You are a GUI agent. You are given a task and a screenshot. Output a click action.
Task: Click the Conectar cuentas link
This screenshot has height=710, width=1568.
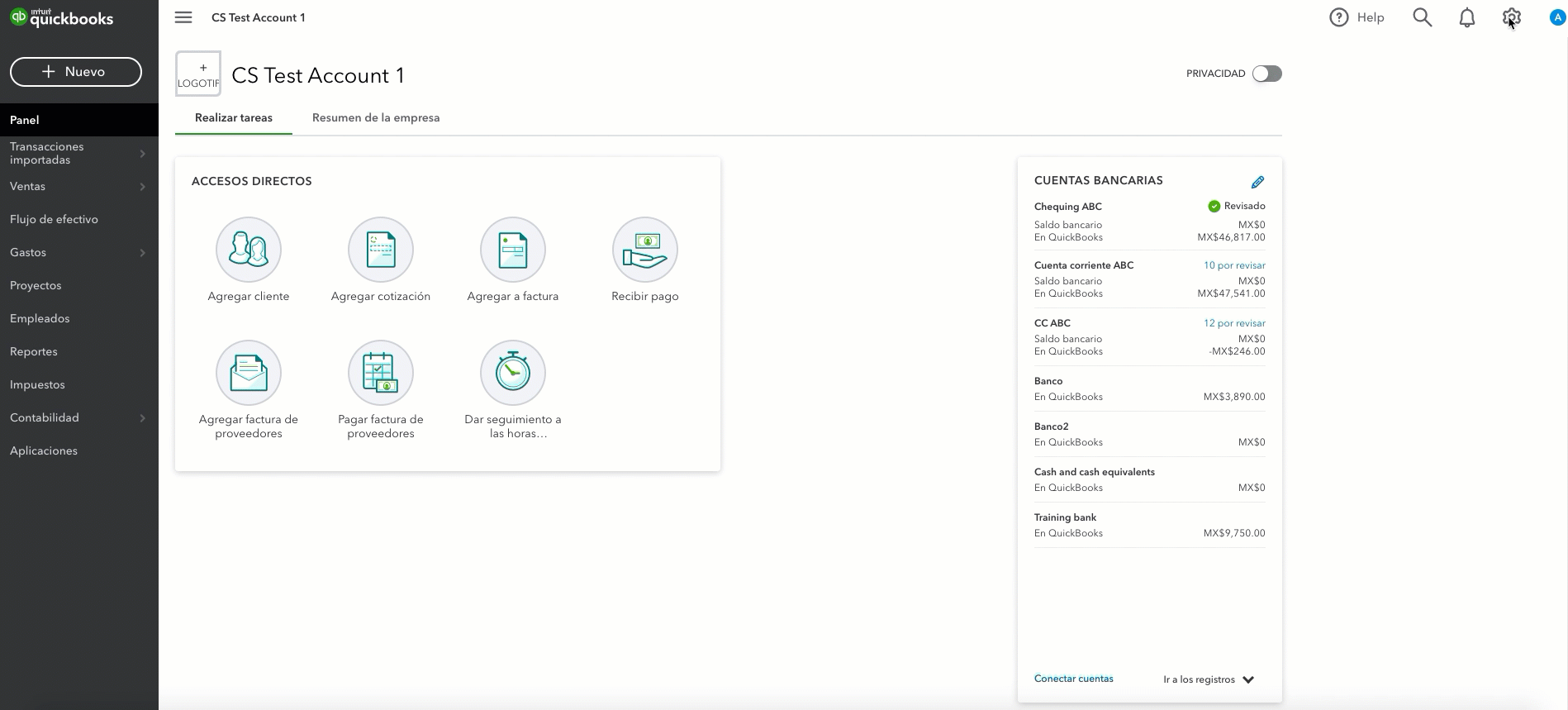pyautogui.click(x=1073, y=679)
